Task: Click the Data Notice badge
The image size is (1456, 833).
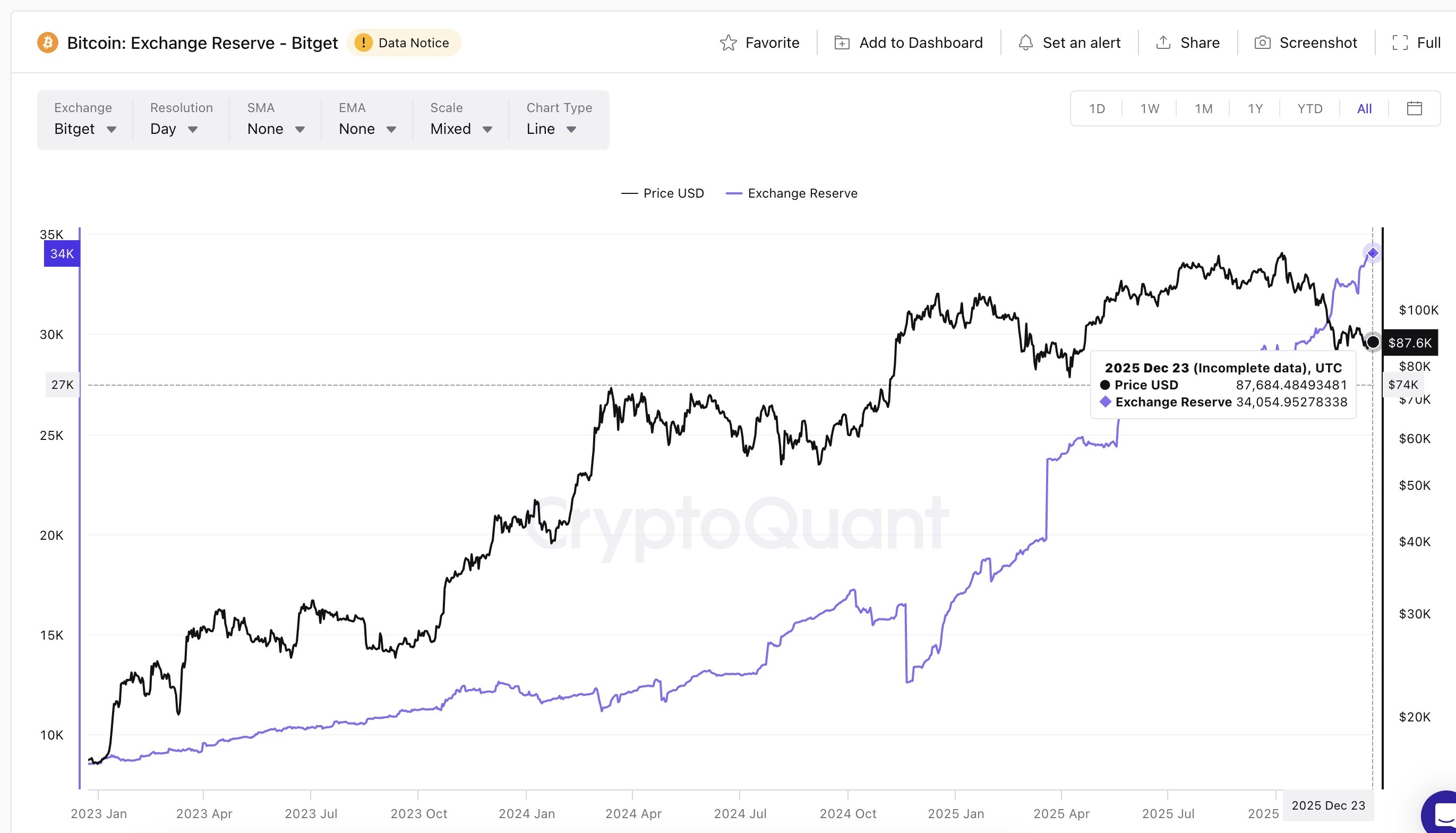Action: 404,42
